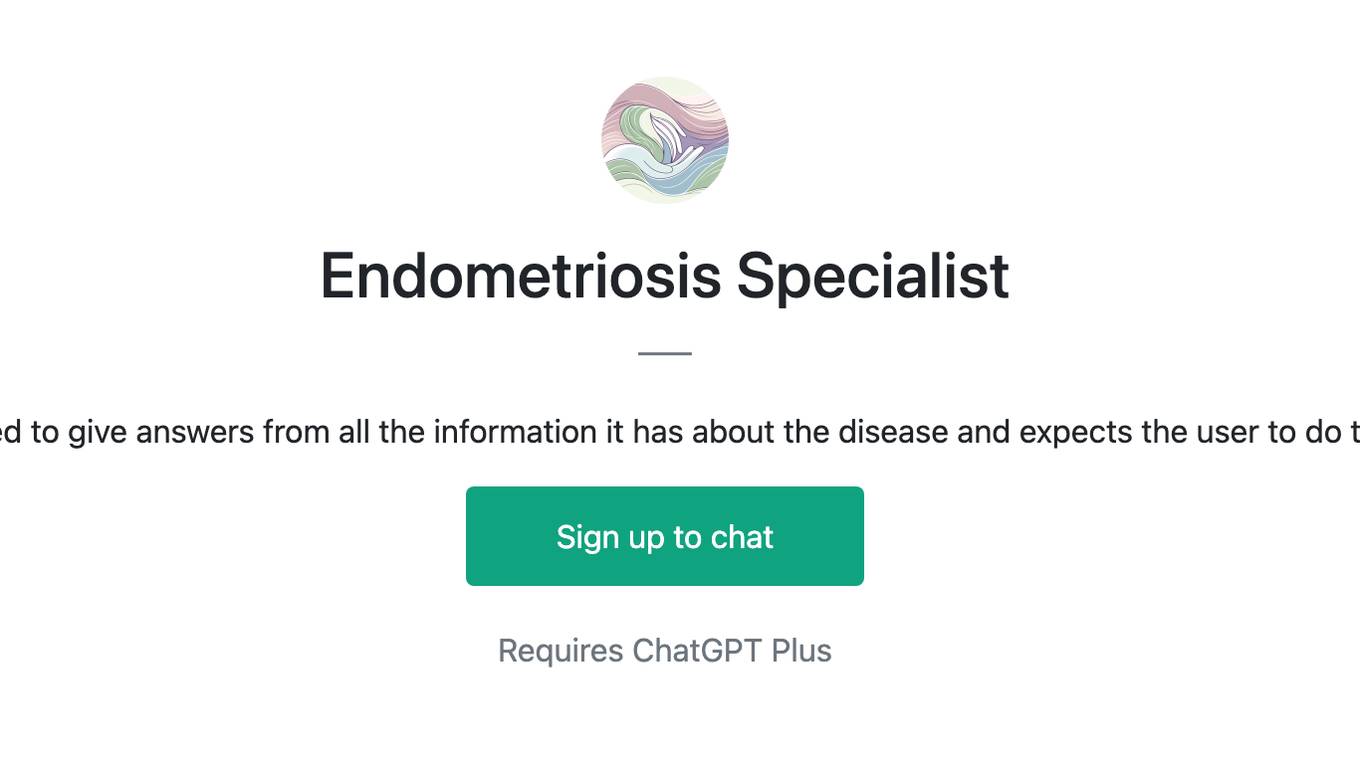
Task: Click the word 'Requires' in the footer note
Action: pos(561,651)
